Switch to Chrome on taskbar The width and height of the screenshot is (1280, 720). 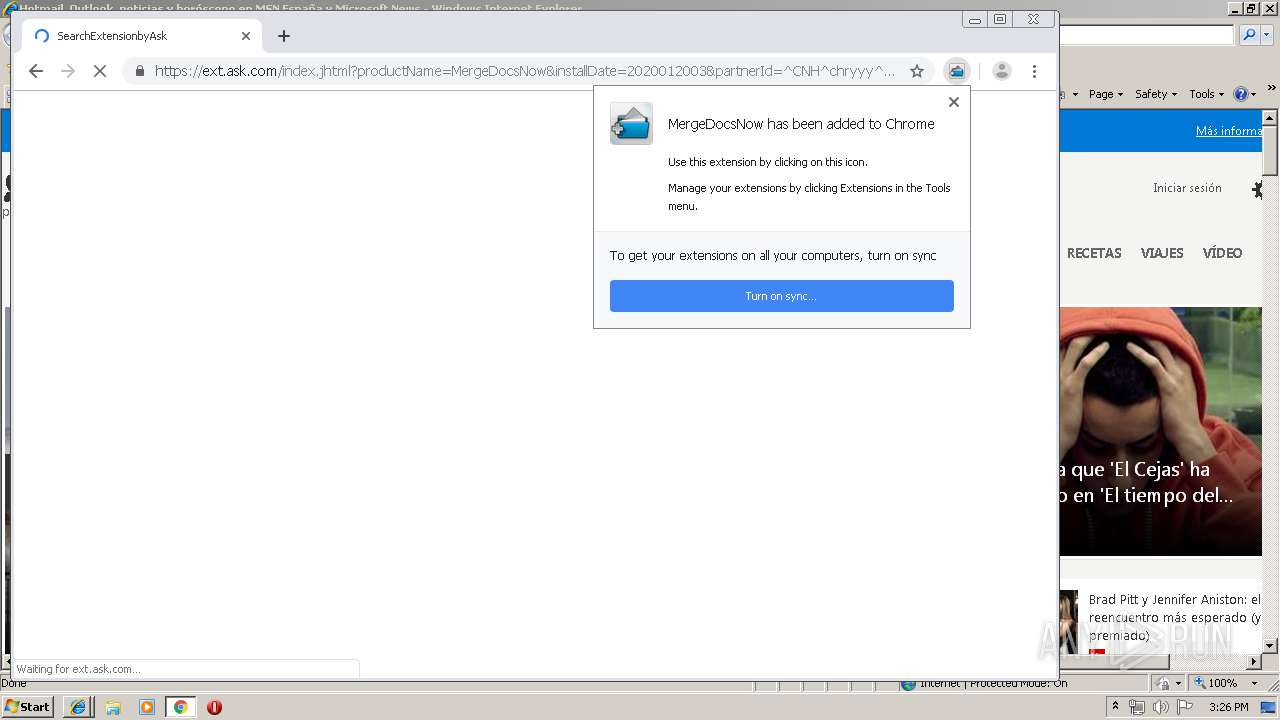pos(181,707)
